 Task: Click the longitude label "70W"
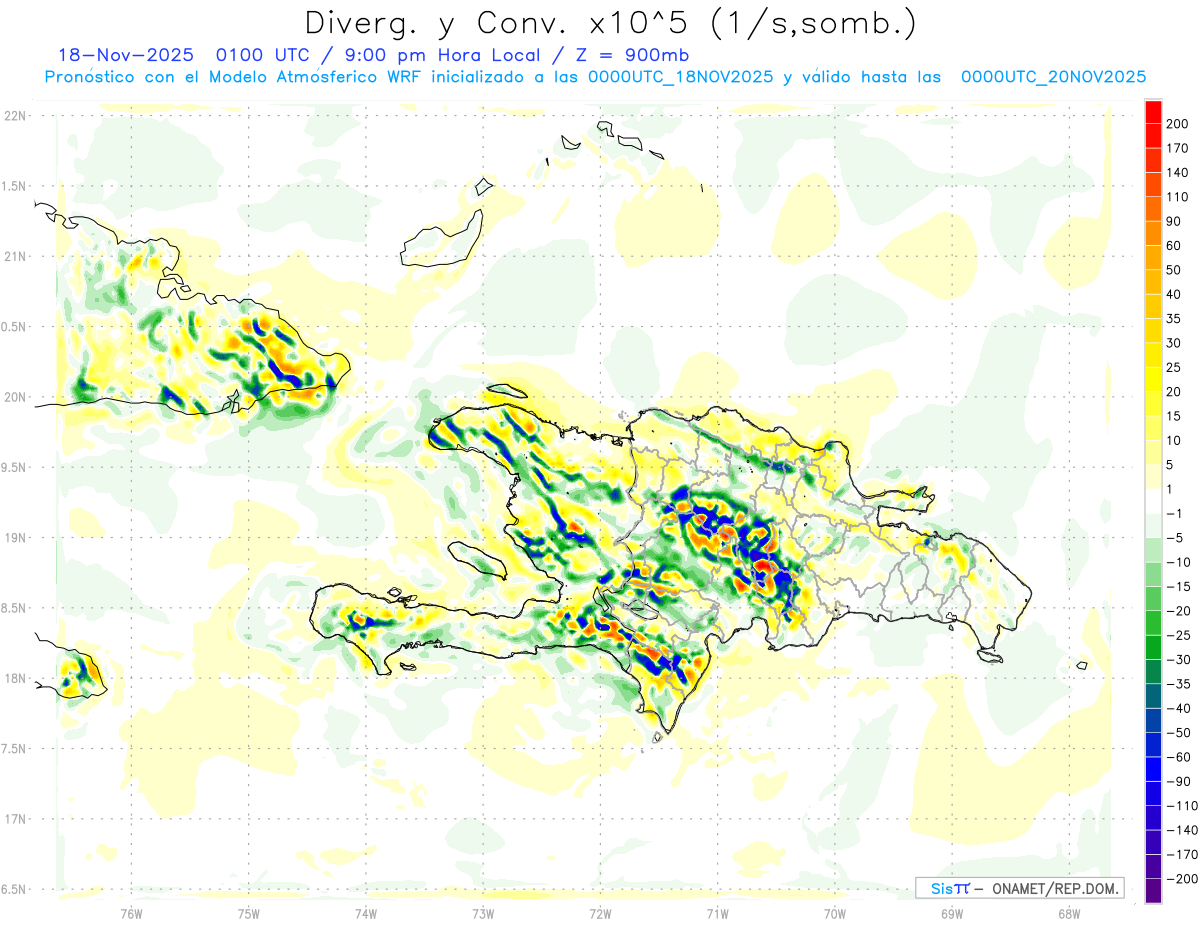(x=835, y=913)
